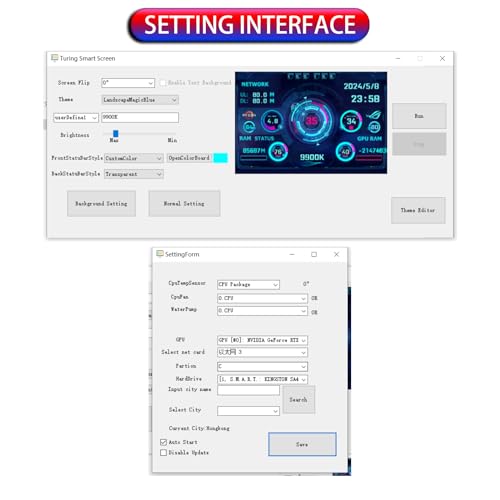The image size is (500, 500).
Task: Click the Select net card label
Action: point(183,352)
